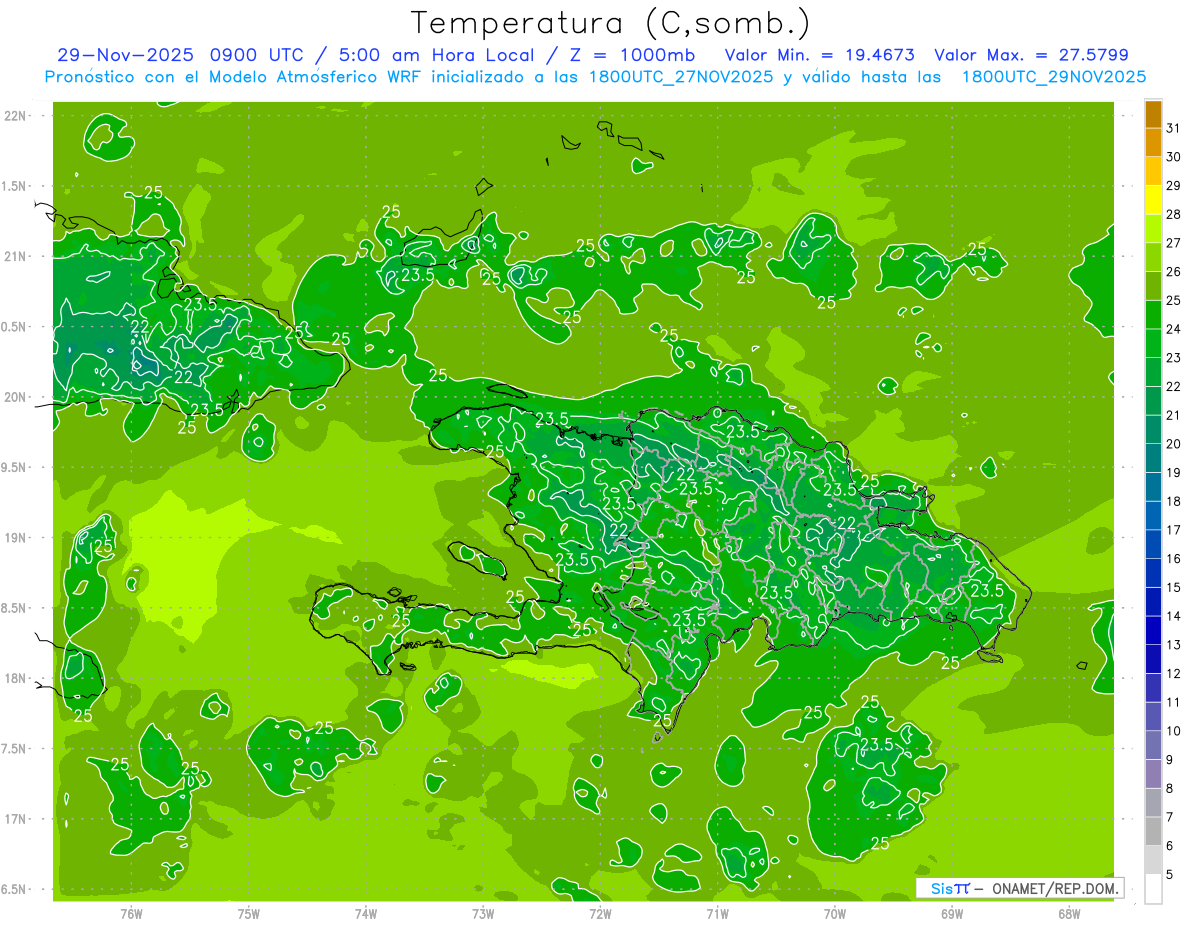Click the dark orange legend band above 31

coord(1153,114)
